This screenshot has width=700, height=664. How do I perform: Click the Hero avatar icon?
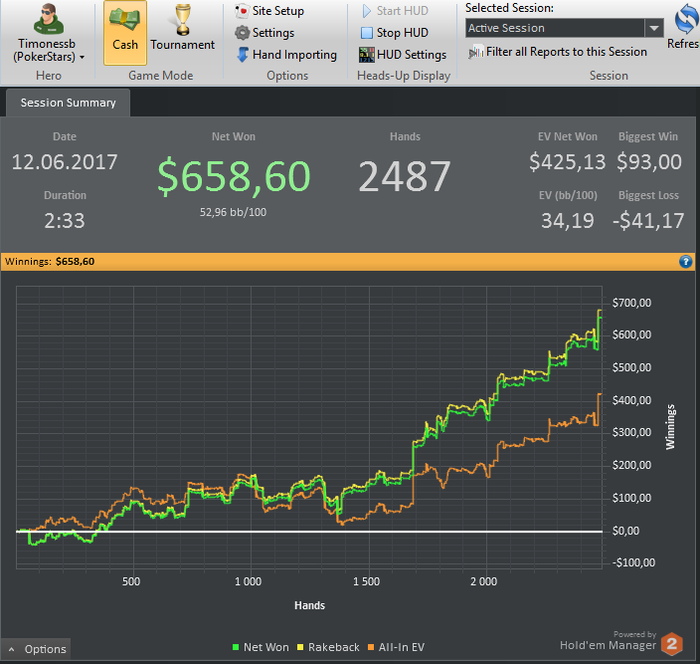(x=49, y=19)
